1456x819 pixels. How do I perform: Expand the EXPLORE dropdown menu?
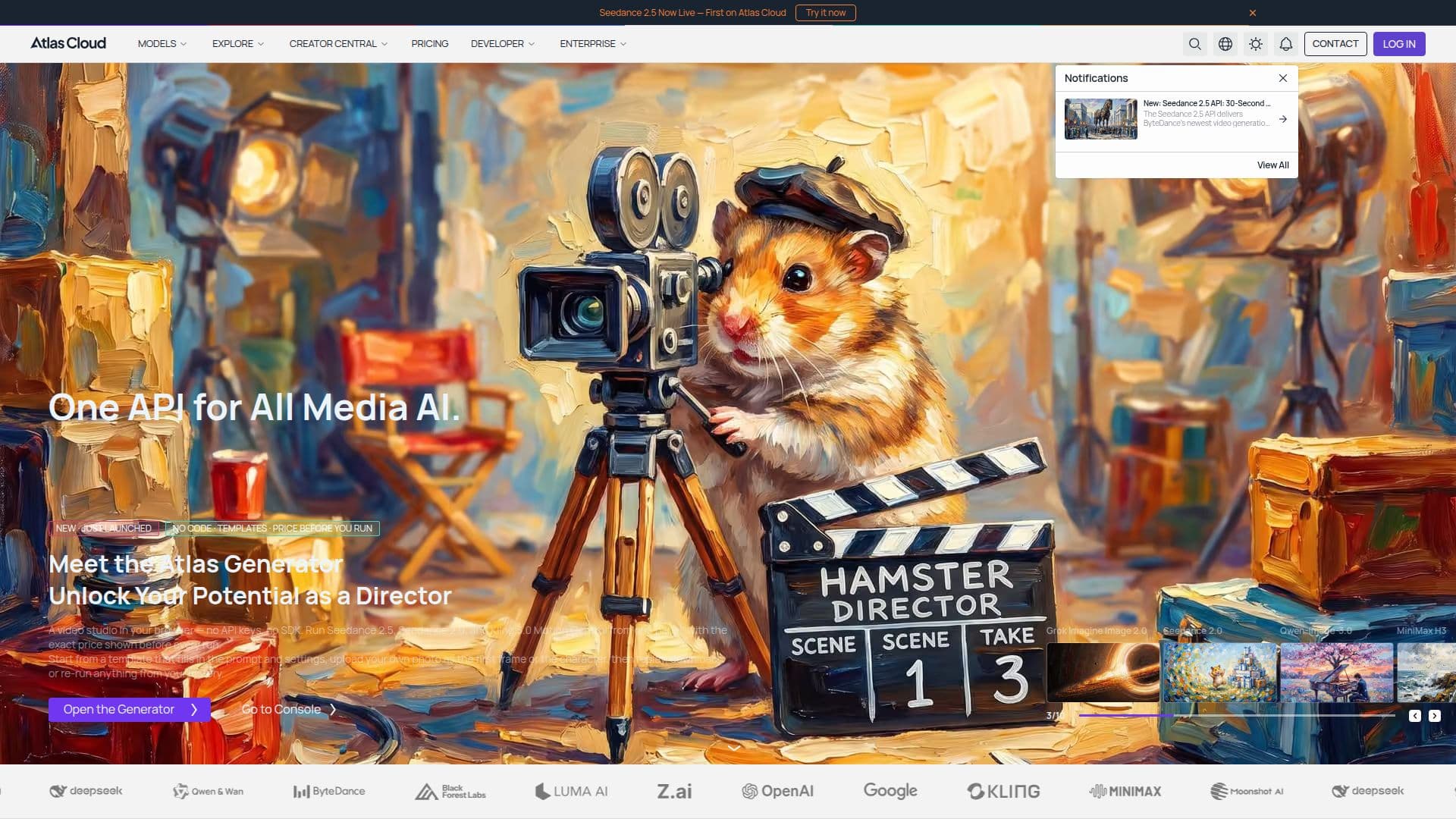coord(238,44)
